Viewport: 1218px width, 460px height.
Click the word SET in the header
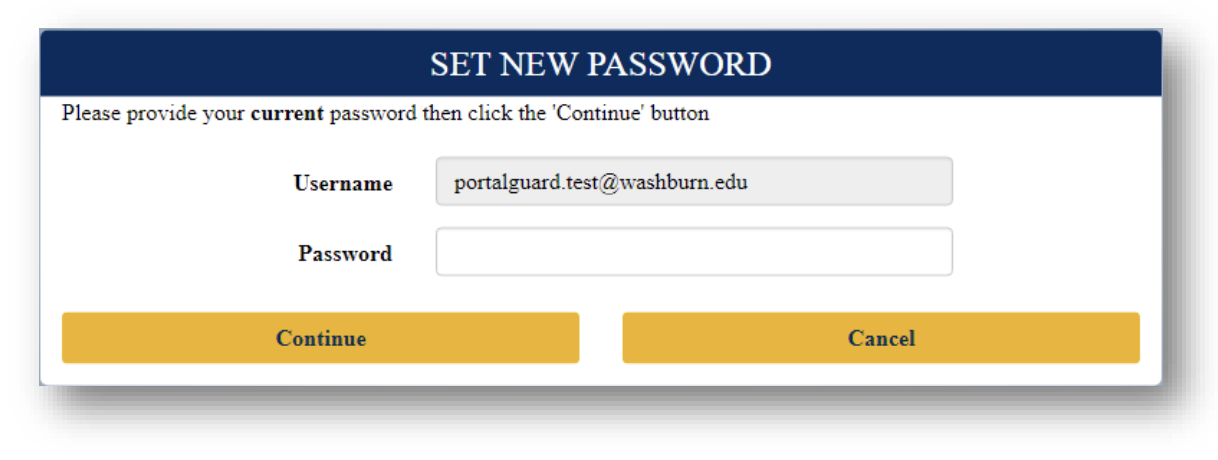(x=456, y=64)
